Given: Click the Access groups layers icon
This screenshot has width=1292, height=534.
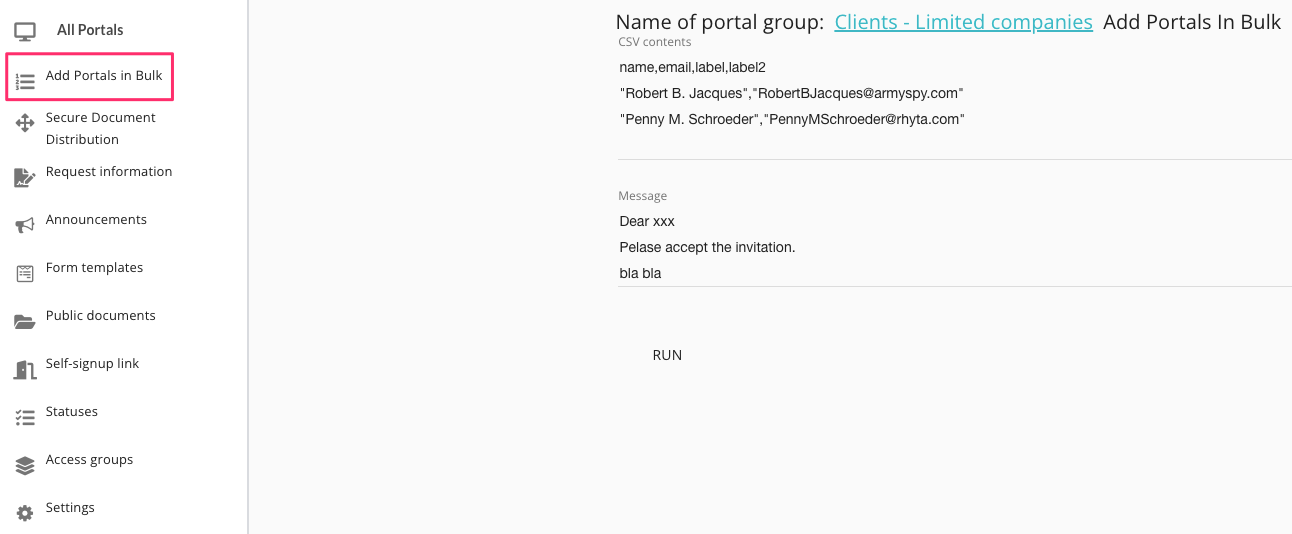Looking at the screenshot, I should coord(25,465).
